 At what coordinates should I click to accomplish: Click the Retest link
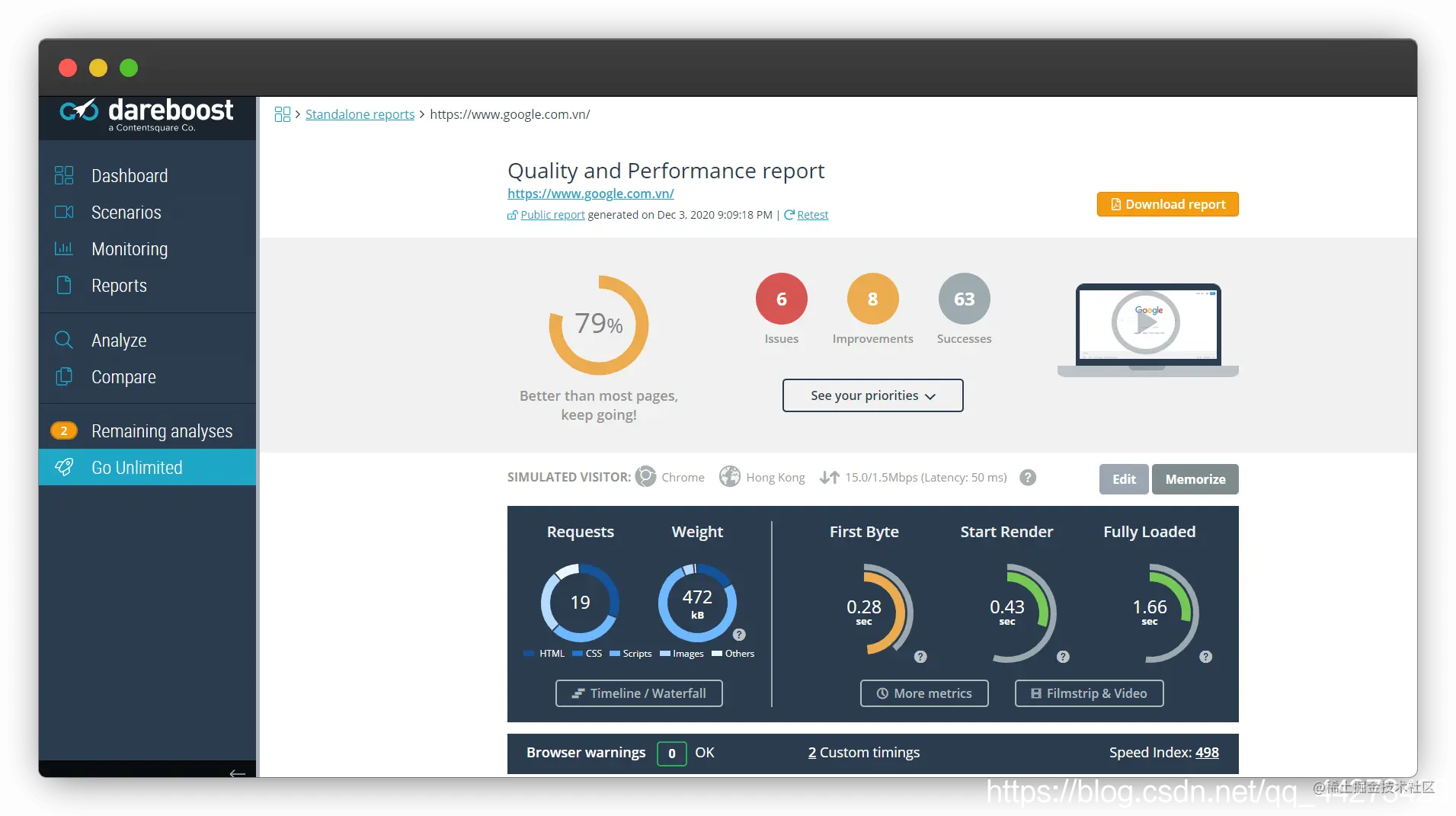[812, 215]
